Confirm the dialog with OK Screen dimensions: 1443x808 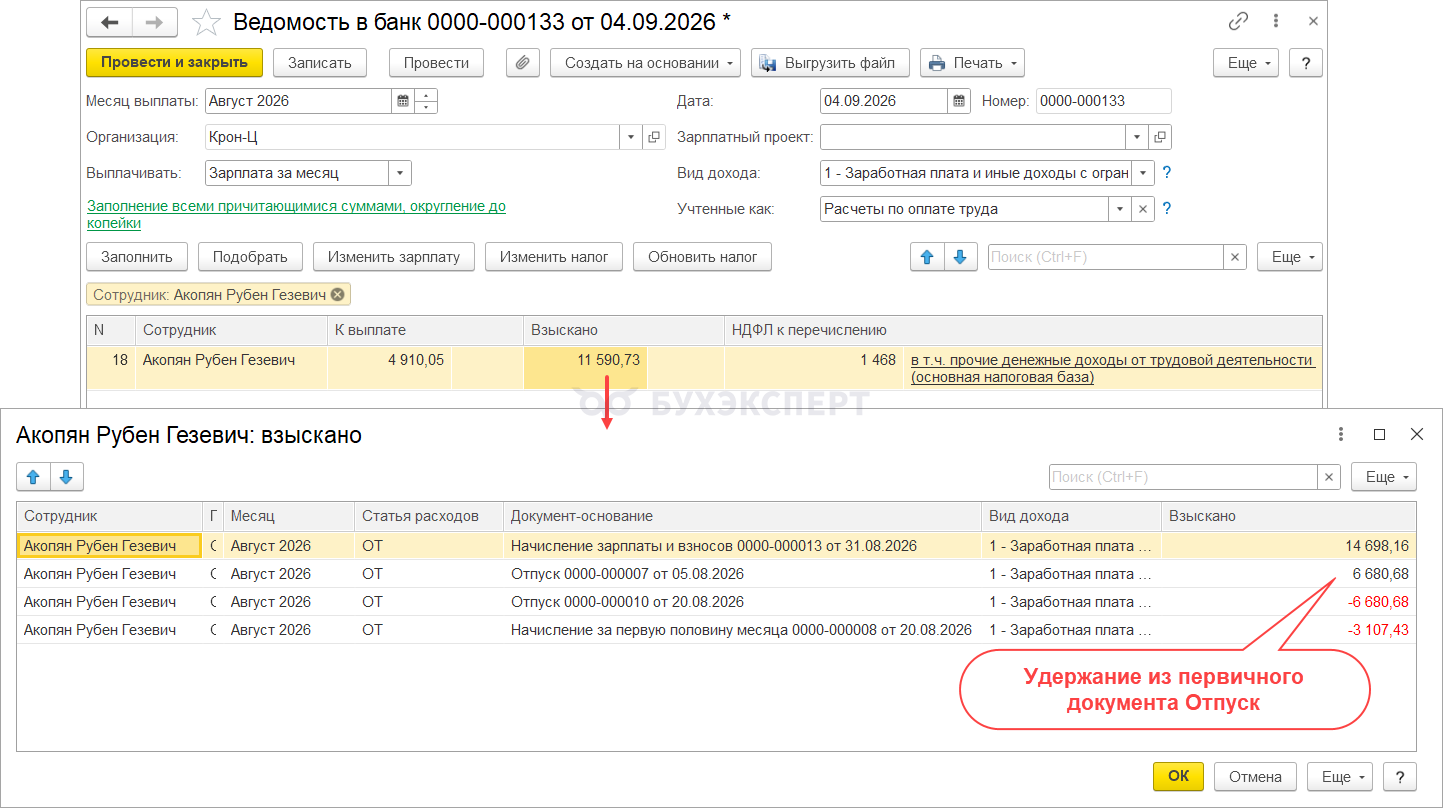click(1179, 777)
